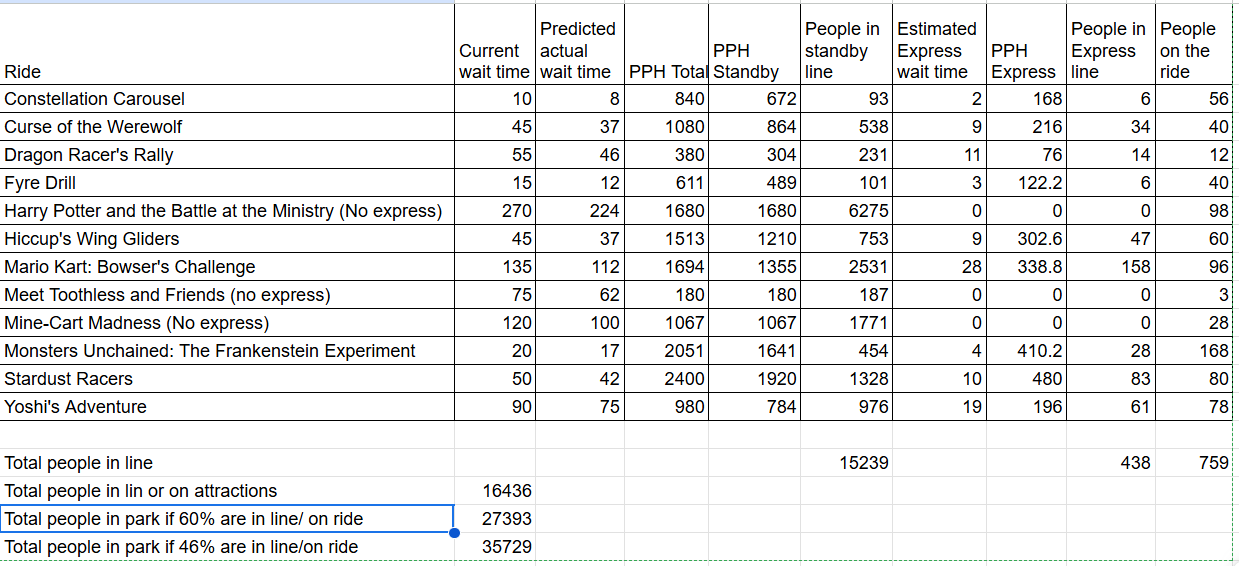The image size is (1239, 566).
Task: Select the 35729 park total cell
Action: point(495,547)
